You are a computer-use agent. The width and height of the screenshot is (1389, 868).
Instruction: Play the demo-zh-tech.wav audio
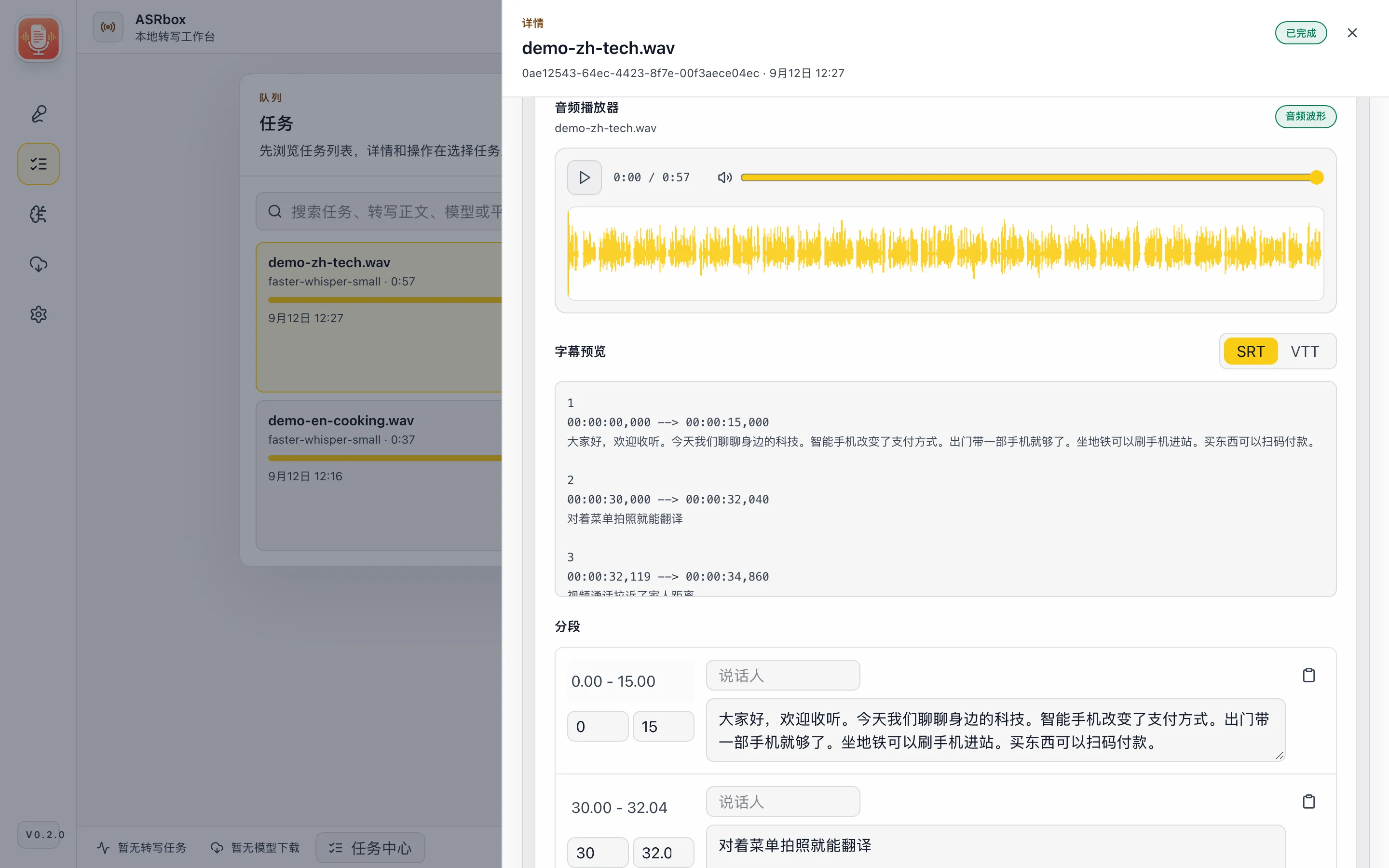(x=585, y=177)
